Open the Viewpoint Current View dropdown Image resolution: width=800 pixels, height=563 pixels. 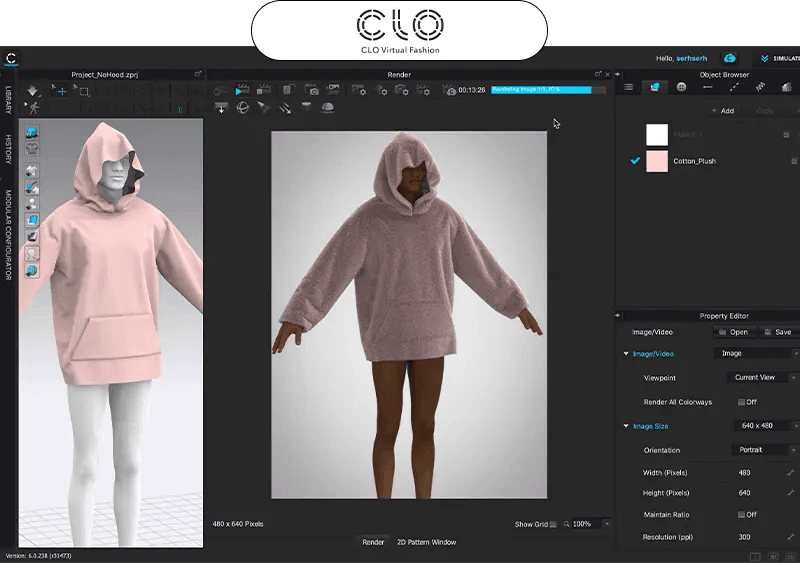pos(761,378)
